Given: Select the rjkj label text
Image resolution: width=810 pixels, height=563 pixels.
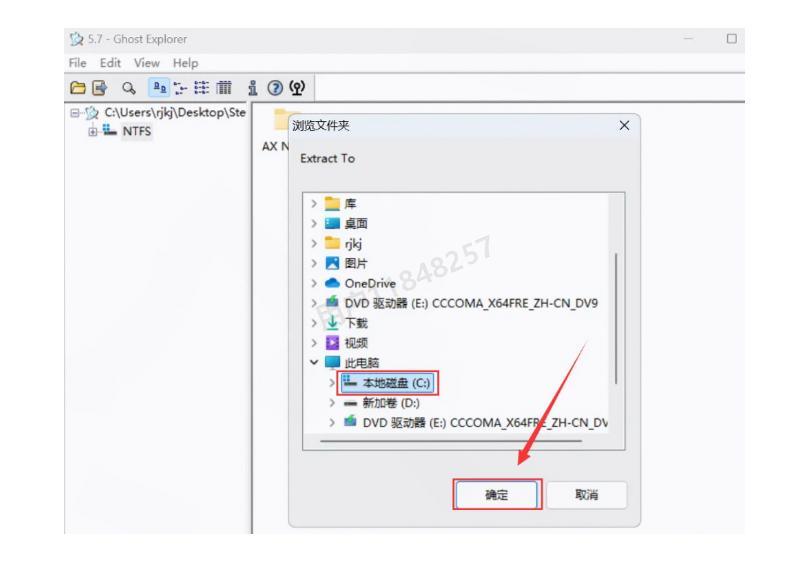Looking at the screenshot, I should point(353,243).
